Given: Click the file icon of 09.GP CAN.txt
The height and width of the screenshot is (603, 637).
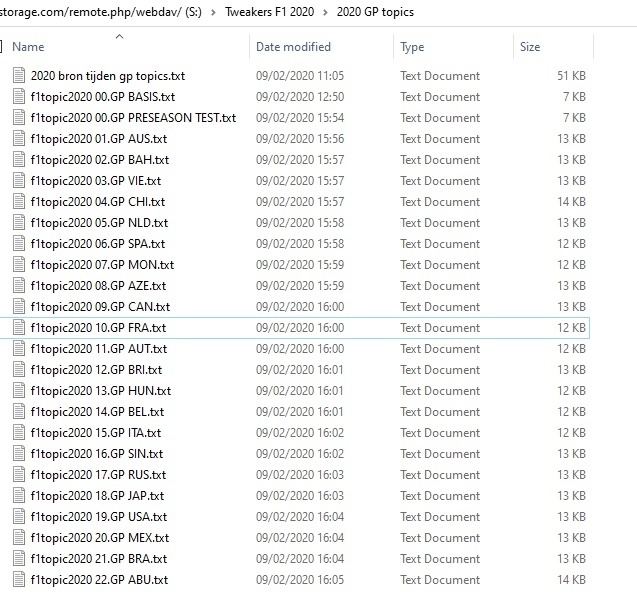Looking at the screenshot, I should (x=19, y=307).
